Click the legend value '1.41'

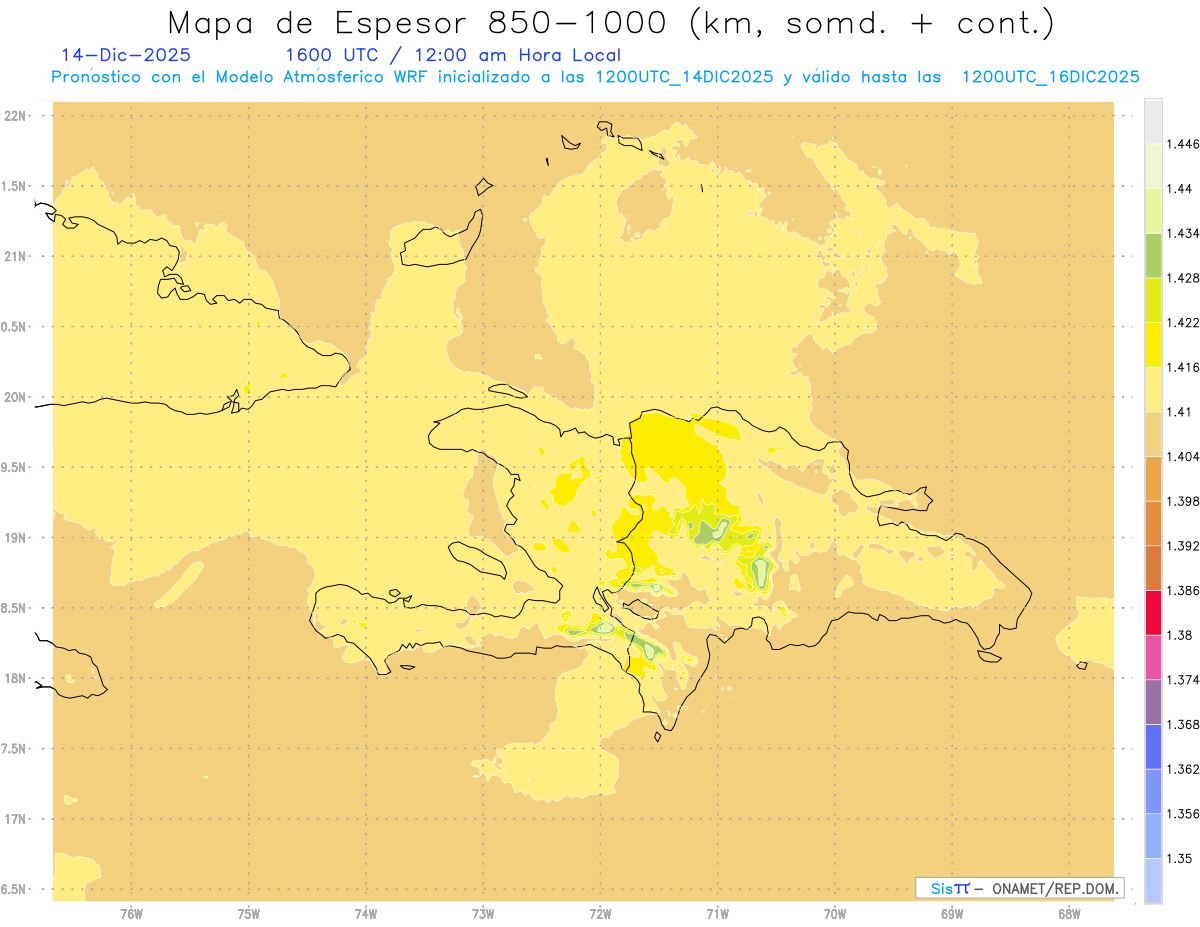click(x=1178, y=412)
